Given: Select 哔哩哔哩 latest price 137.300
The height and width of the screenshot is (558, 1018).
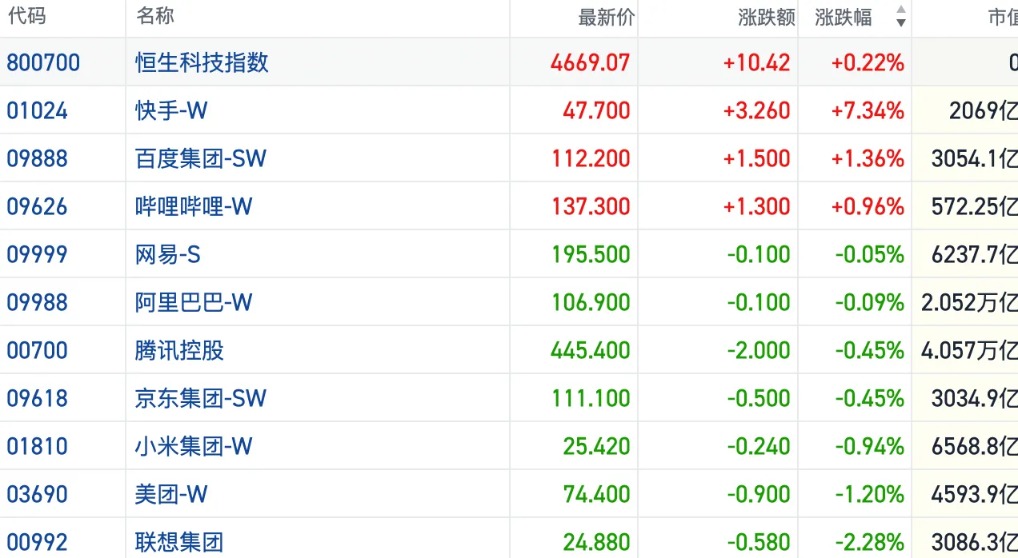Looking at the screenshot, I should 591,207.
